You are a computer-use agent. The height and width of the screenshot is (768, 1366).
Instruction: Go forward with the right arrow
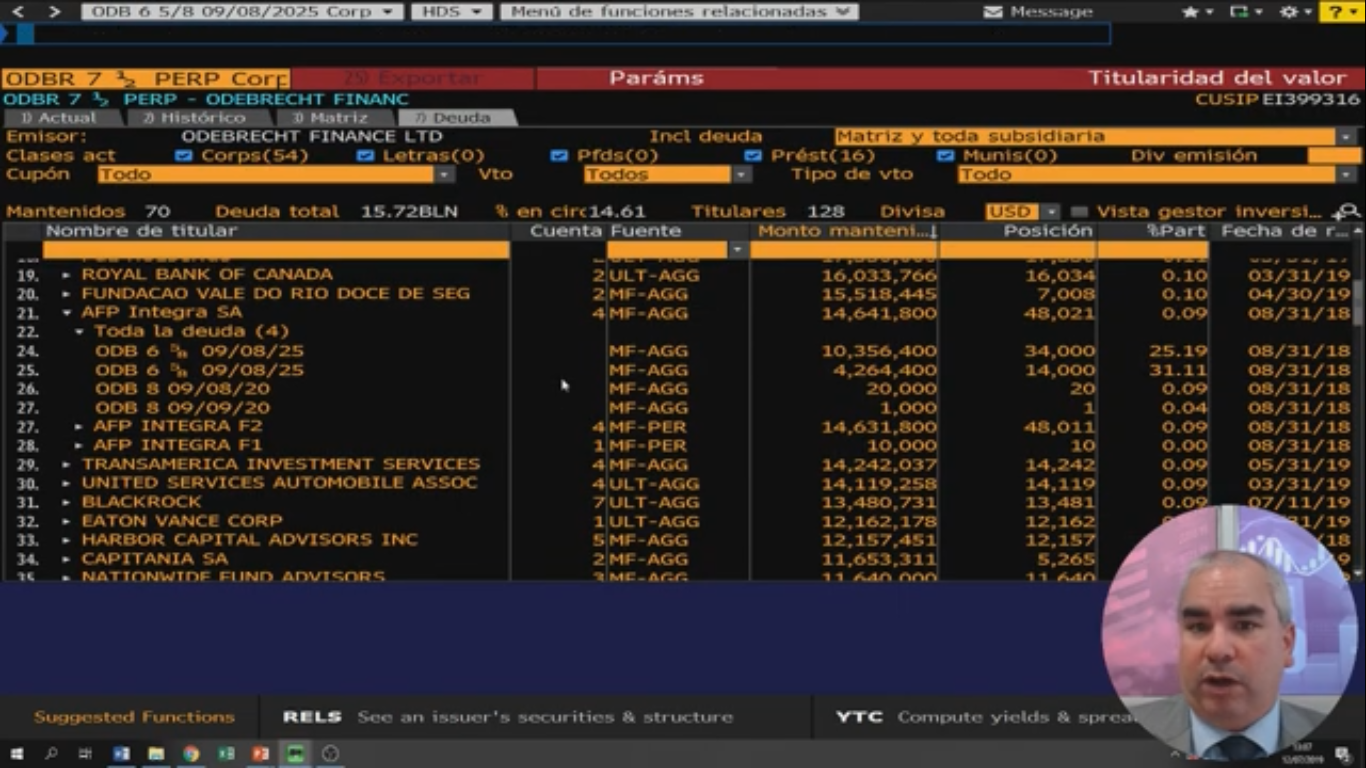point(54,12)
